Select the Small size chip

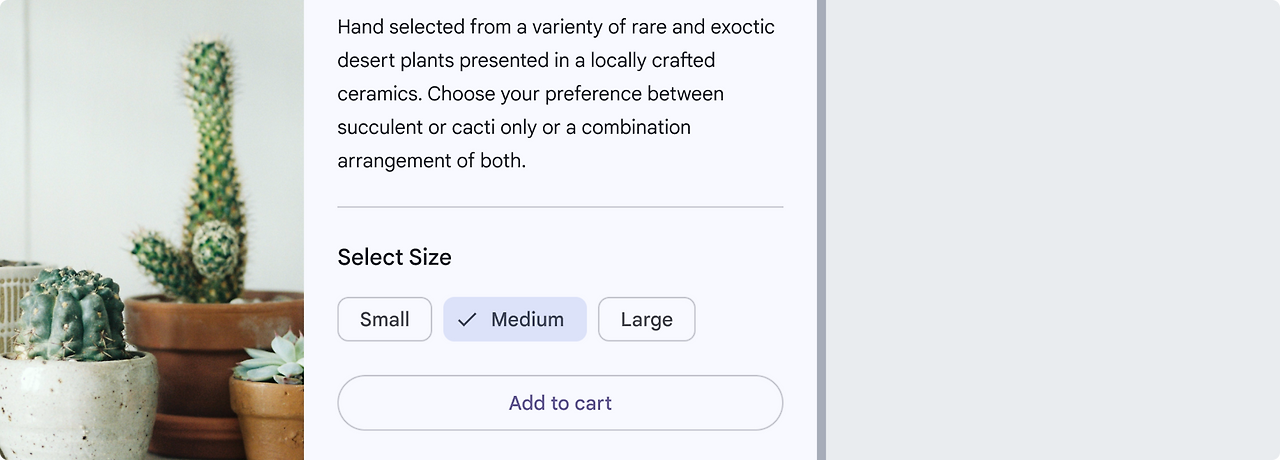385,319
